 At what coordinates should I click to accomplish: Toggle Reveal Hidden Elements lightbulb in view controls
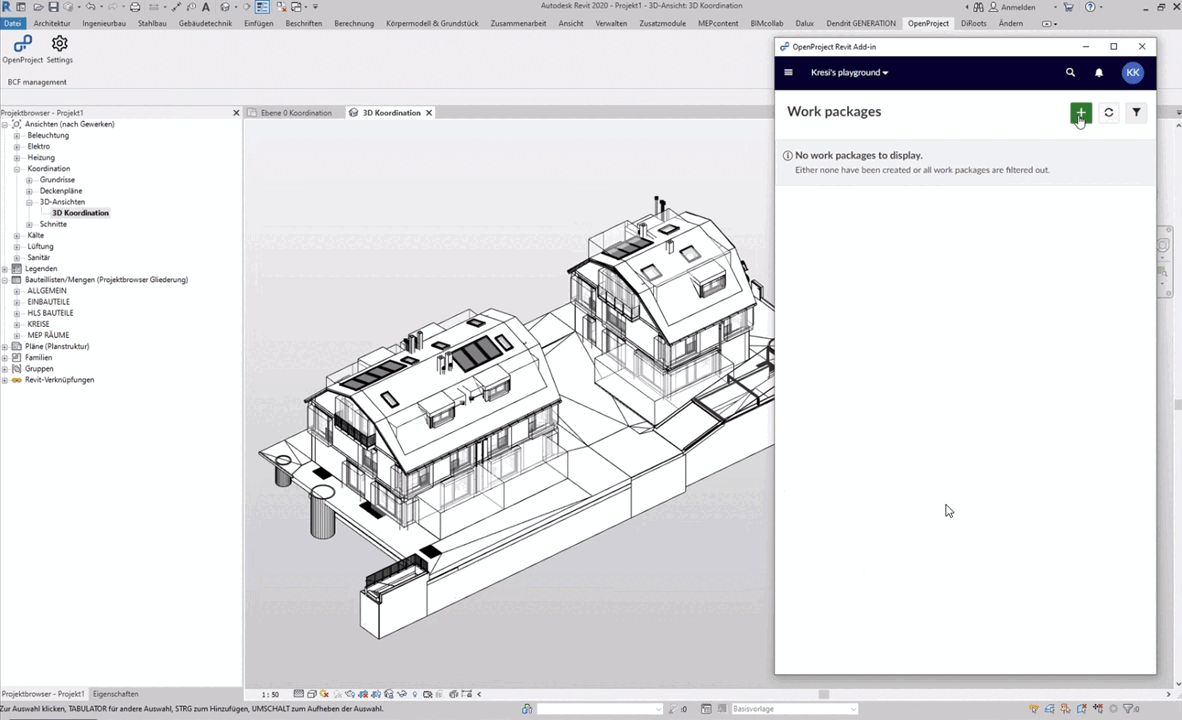pyautogui.click(x=413, y=693)
